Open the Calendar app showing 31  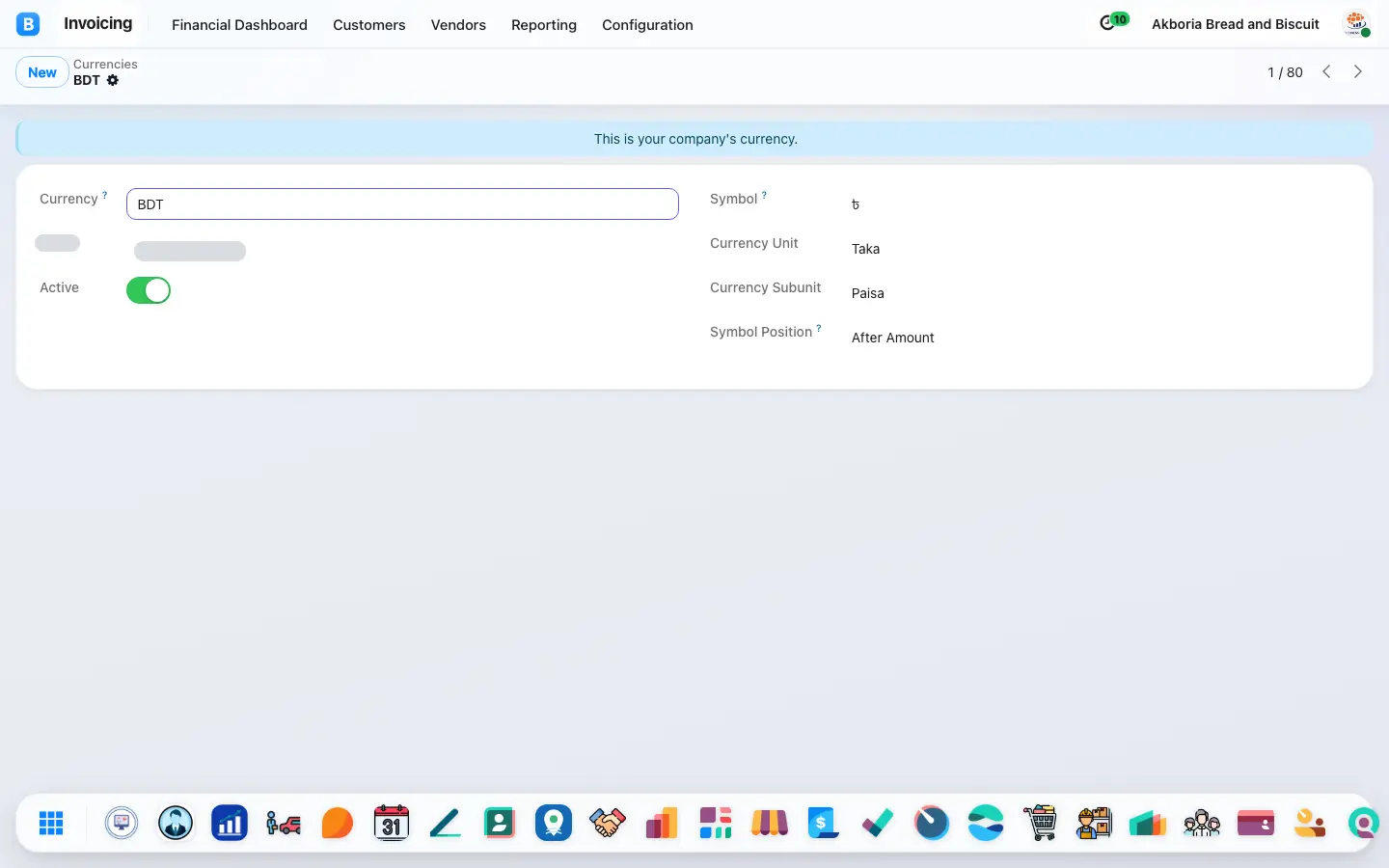click(x=392, y=823)
